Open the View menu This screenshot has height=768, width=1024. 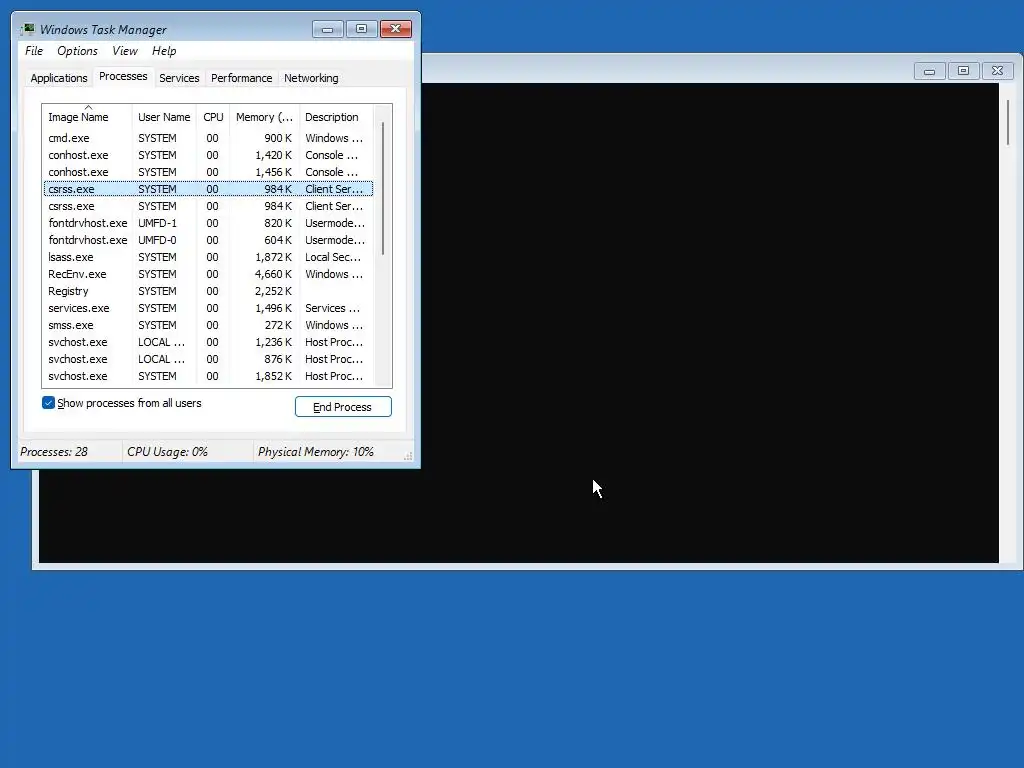pyautogui.click(x=125, y=51)
